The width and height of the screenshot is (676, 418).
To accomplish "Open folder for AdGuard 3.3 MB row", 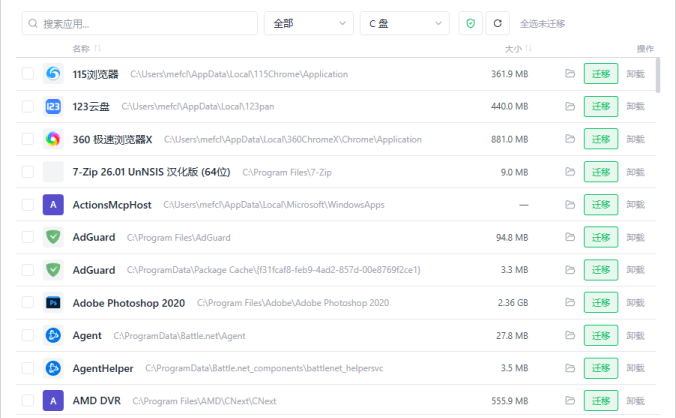I will 570,270.
